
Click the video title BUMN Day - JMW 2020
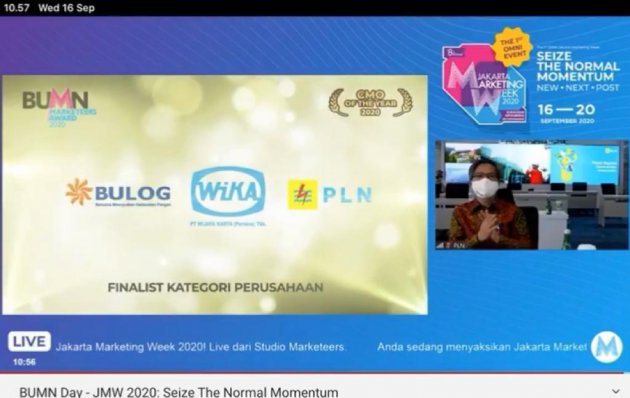(x=179, y=392)
